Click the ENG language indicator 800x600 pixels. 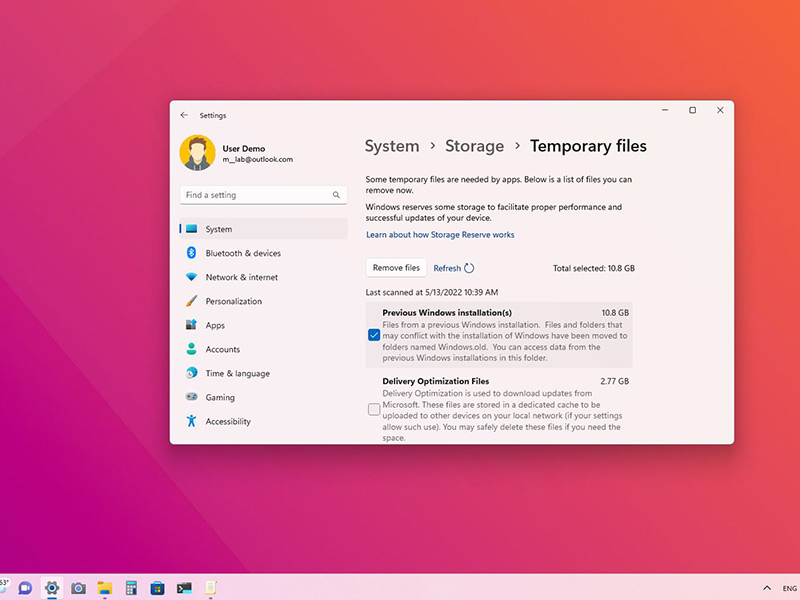(x=789, y=588)
